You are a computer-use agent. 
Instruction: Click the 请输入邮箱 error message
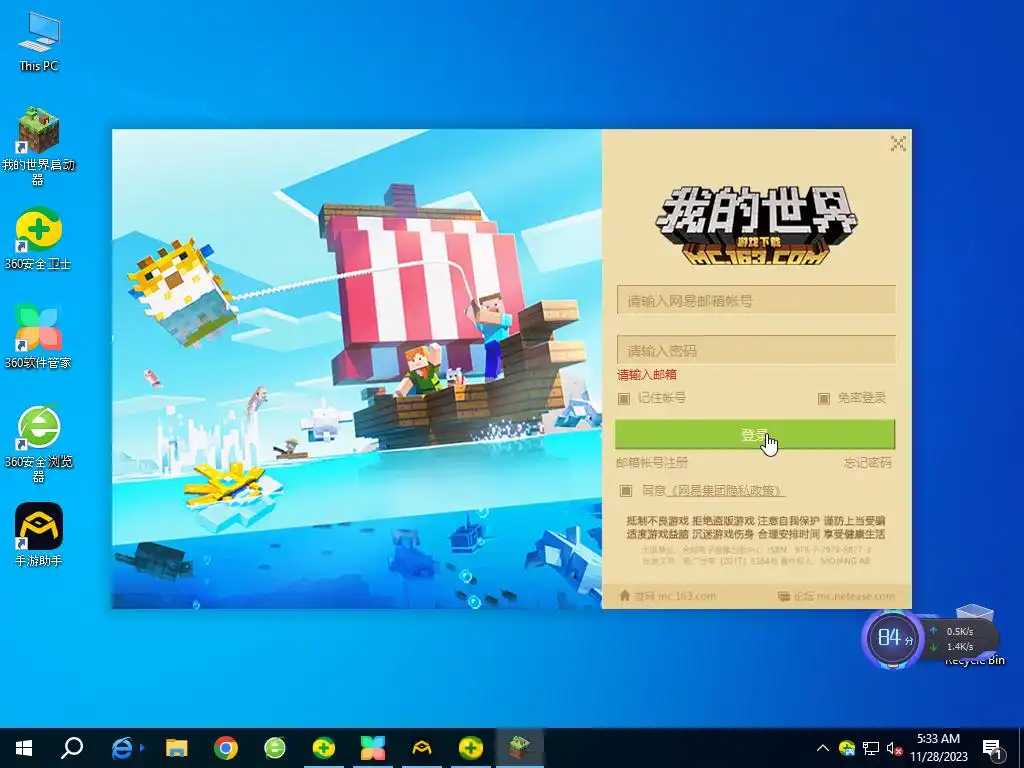pyautogui.click(x=647, y=375)
